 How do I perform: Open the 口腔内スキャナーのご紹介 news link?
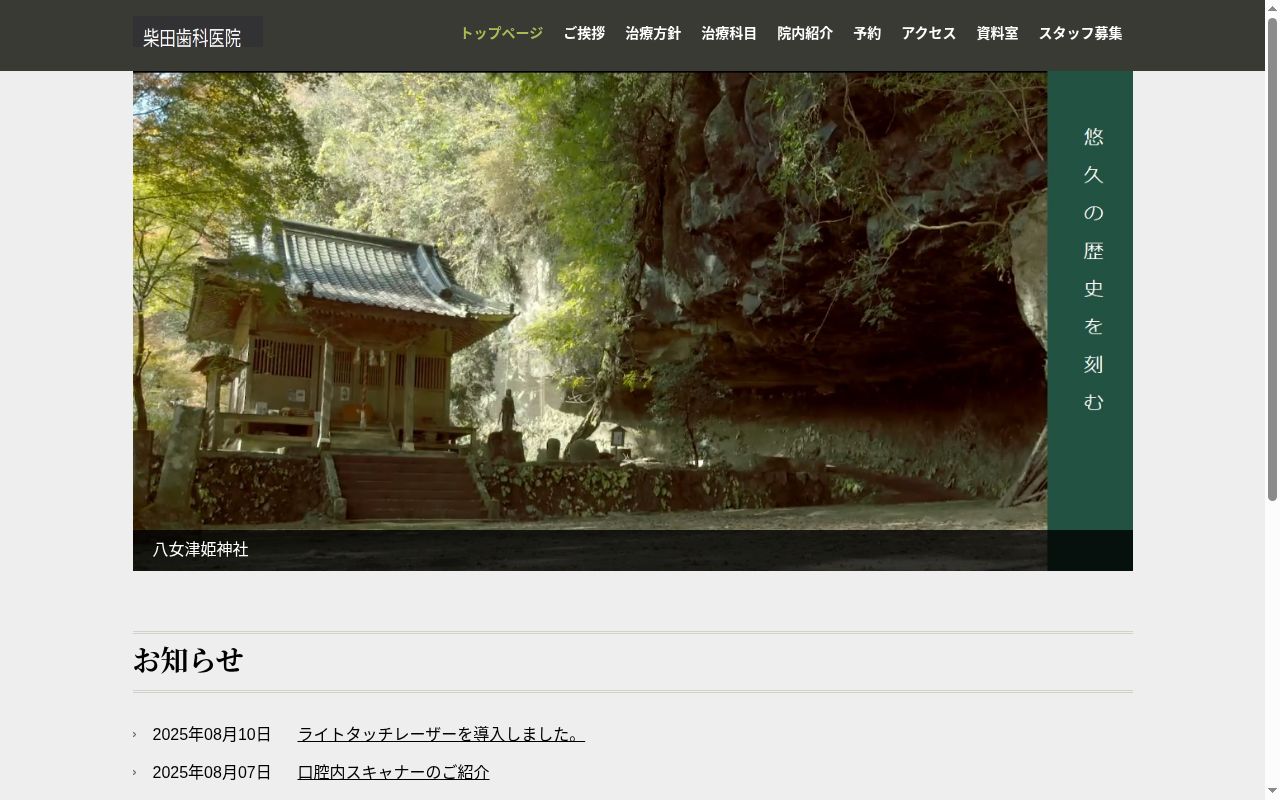(394, 772)
